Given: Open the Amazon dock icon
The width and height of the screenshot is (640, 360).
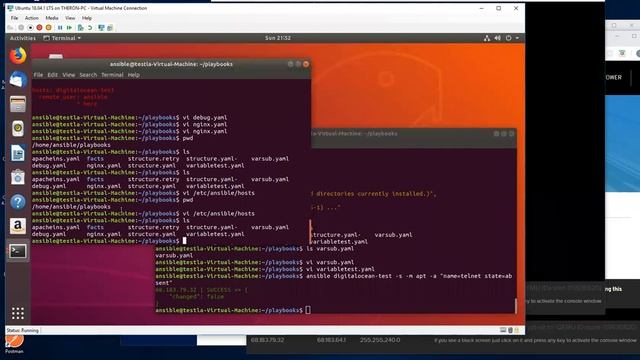Looking at the screenshot, I should pos(18,226).
